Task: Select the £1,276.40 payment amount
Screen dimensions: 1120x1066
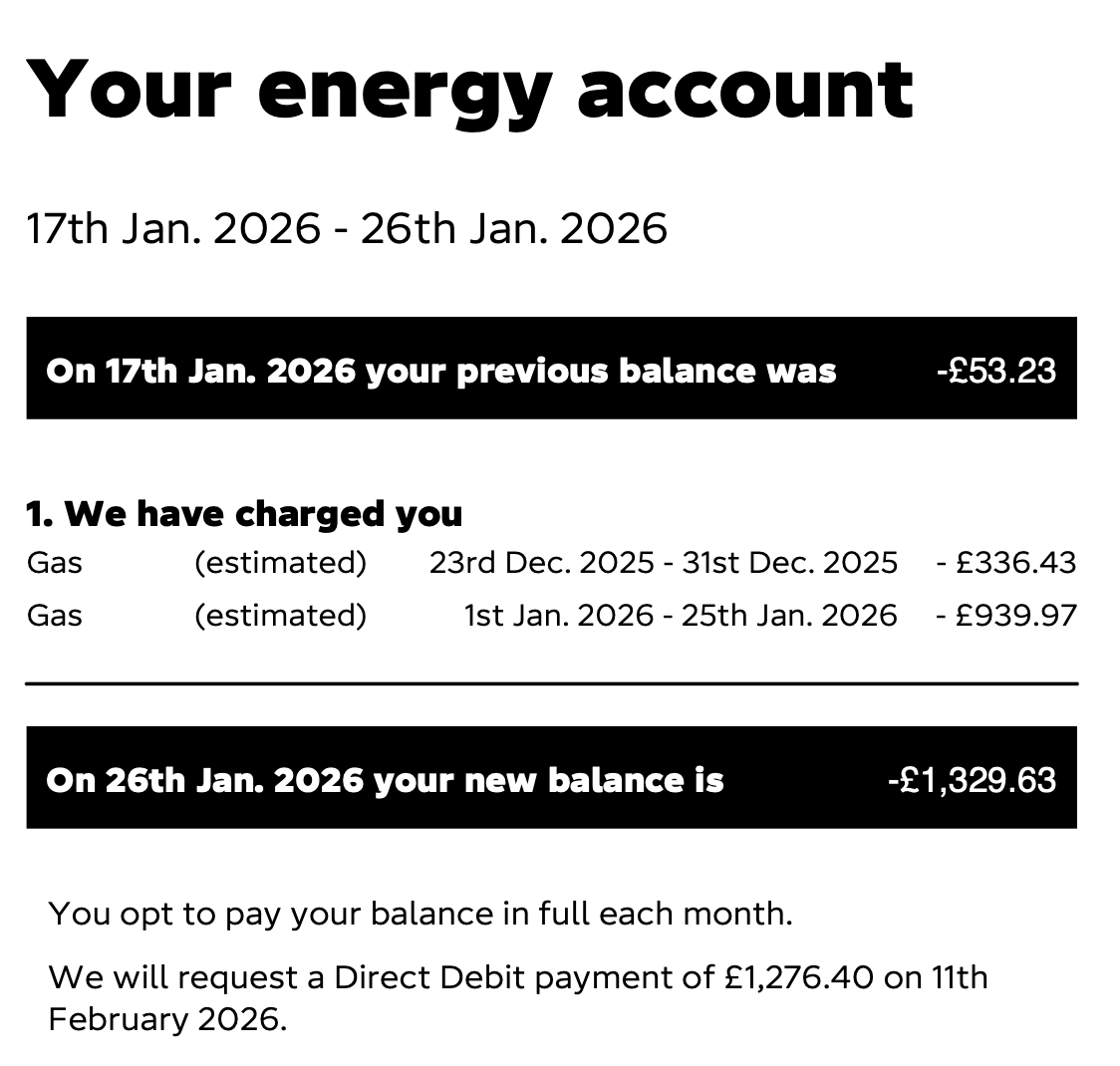Action: tap(798, 977)
